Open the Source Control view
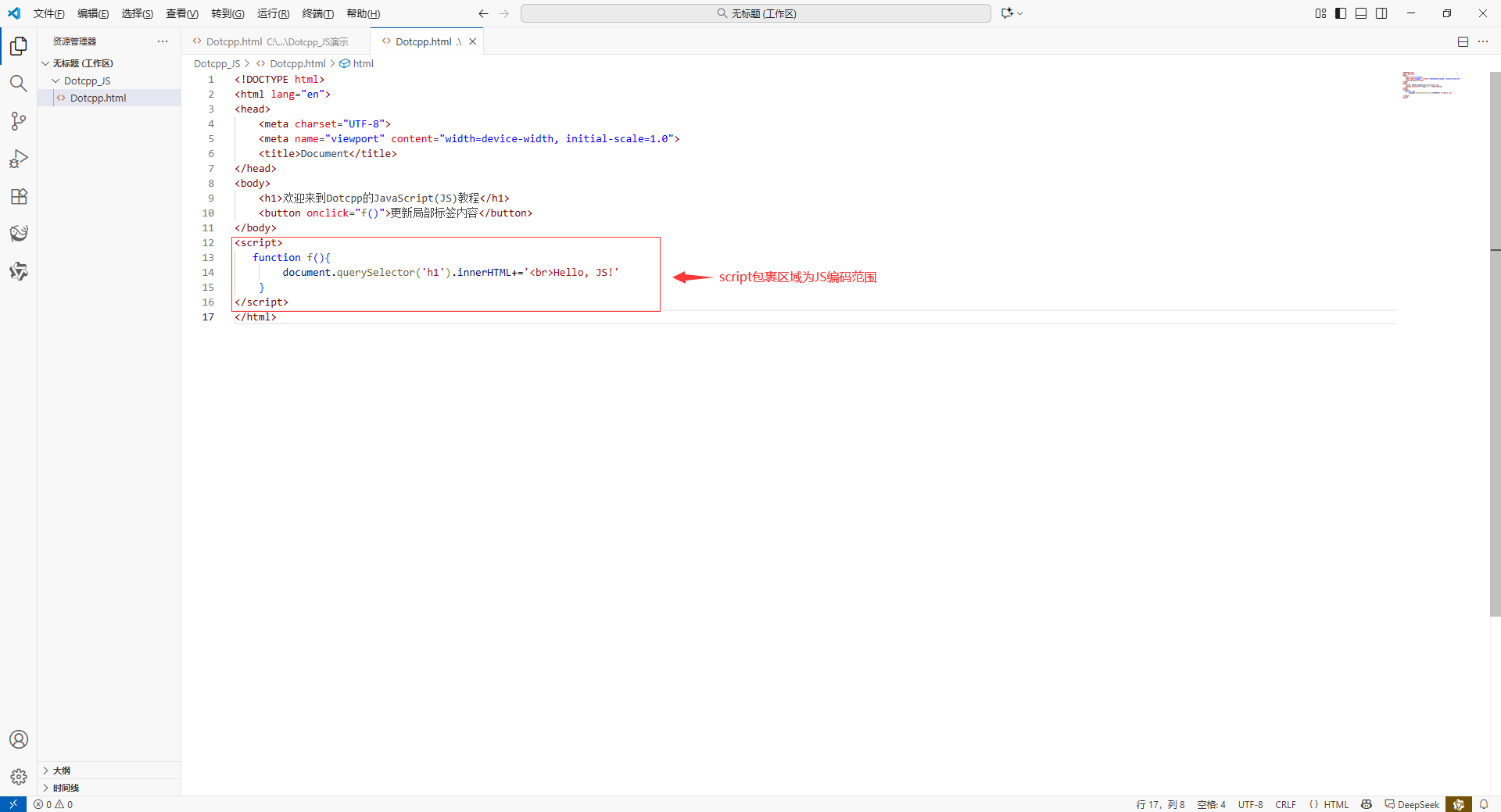The image size is (1501, 812). [x=18, y=121]
